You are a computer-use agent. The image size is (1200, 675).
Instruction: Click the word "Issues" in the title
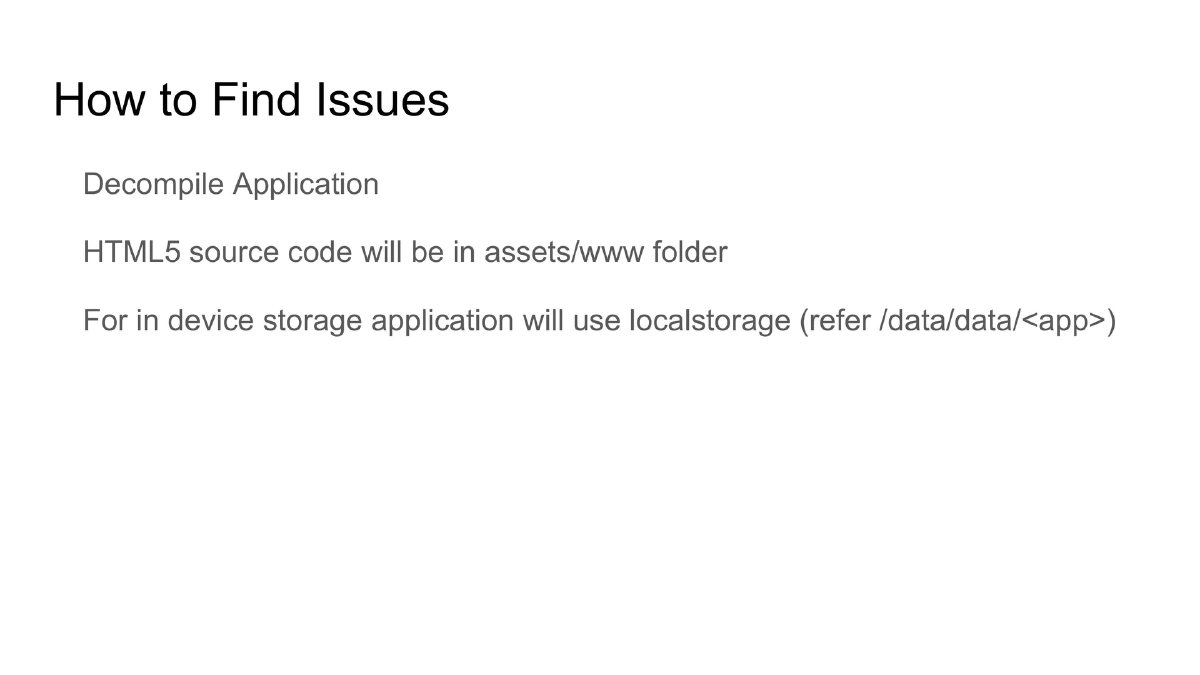pos(383,100)
